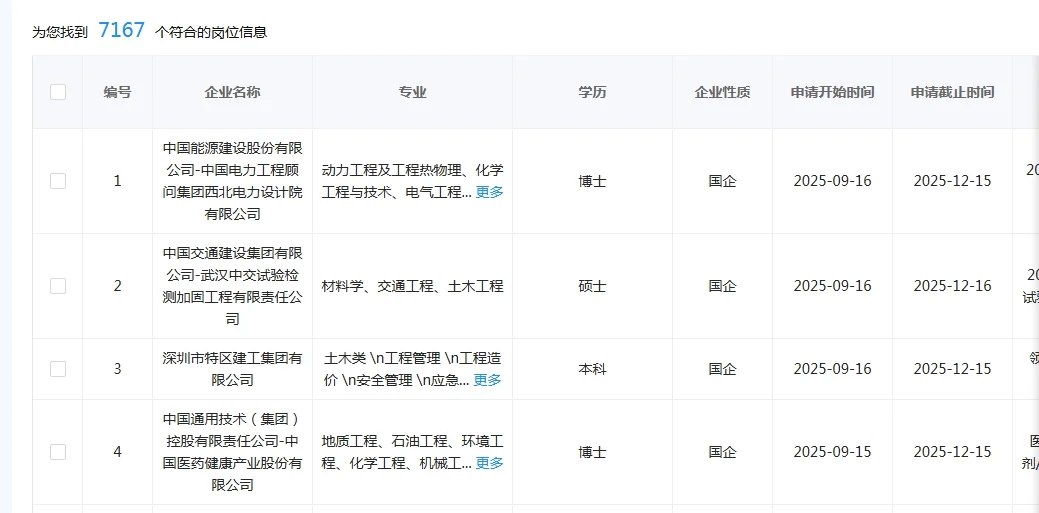Tick the select-all checkbox in table header
Viewport: 1039px width, 513px height.
click(x=58, y=92)
